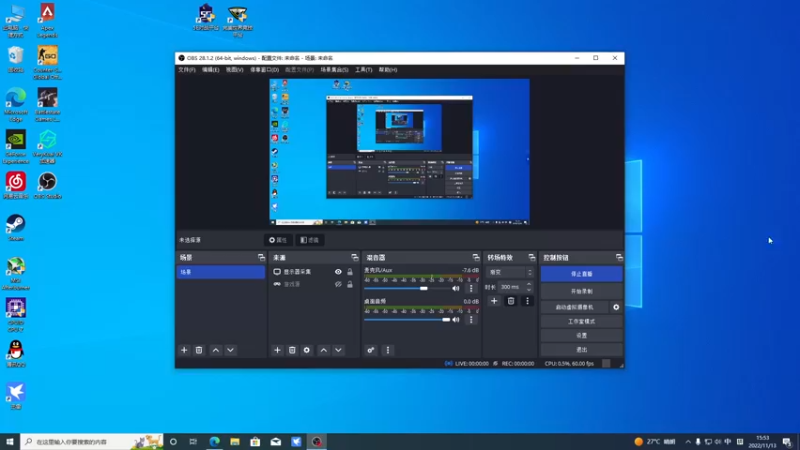Viewport: 800px width, 450px height.
Task: Show the game source via crossed eye
Action: click(x=338, y=284)
